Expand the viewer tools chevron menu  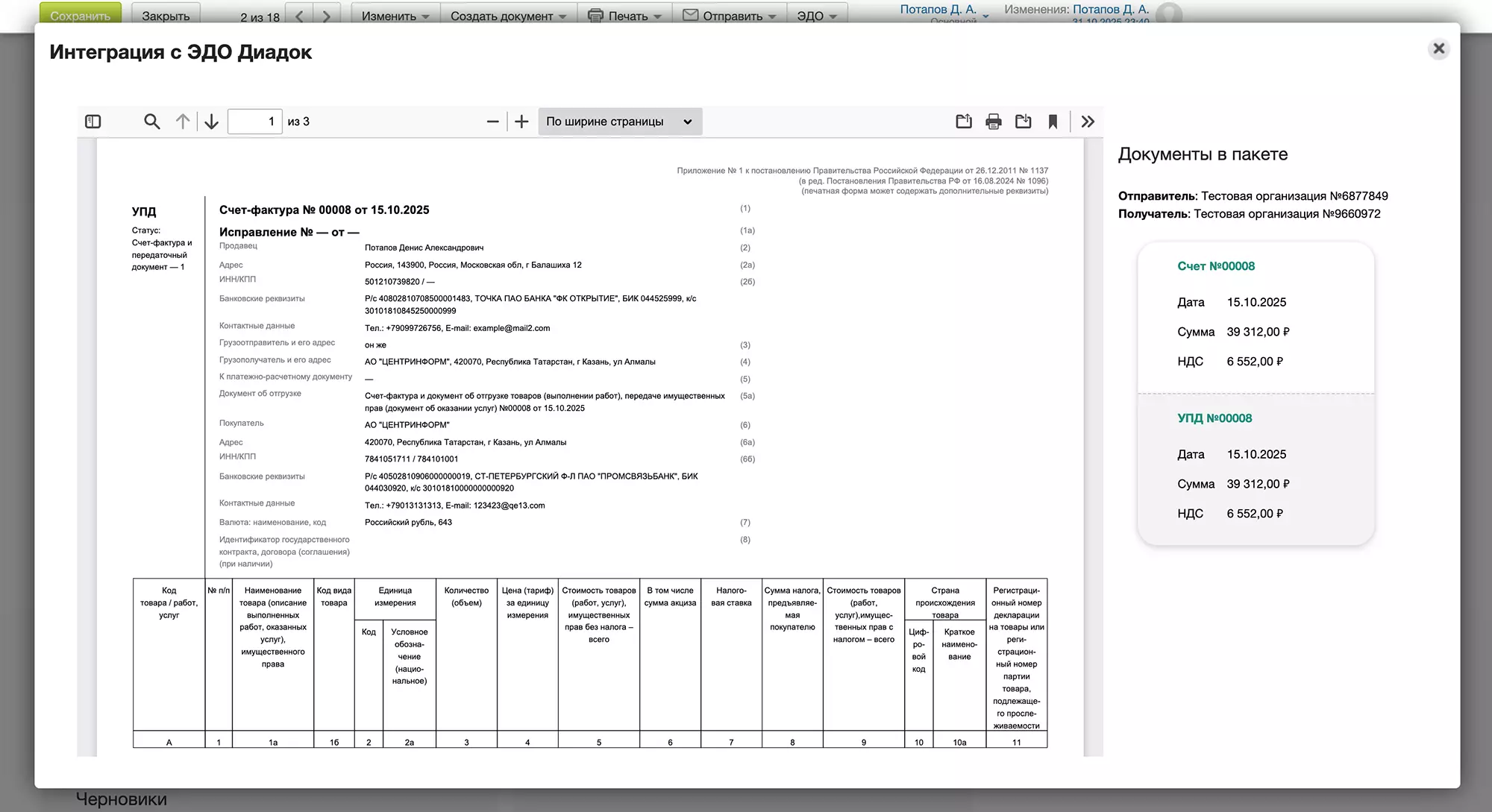click(x=1088, y=122)
